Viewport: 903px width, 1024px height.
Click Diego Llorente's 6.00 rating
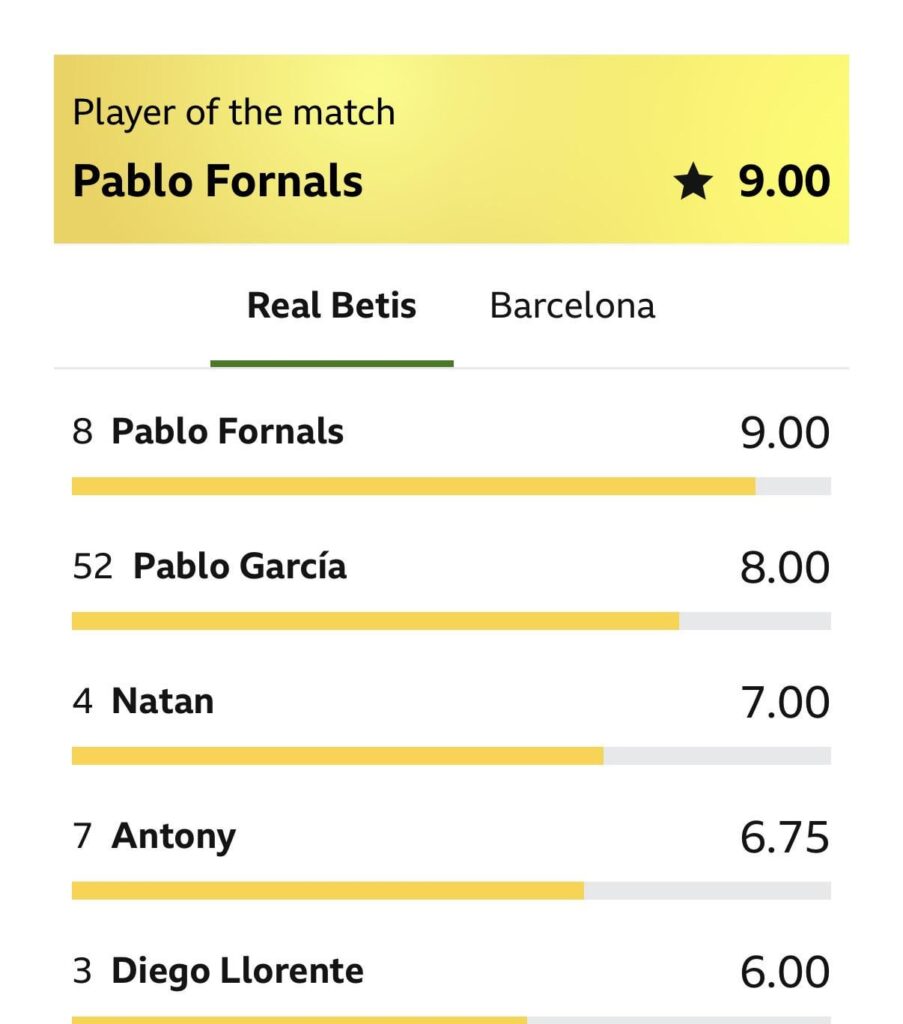click(784, 972)
